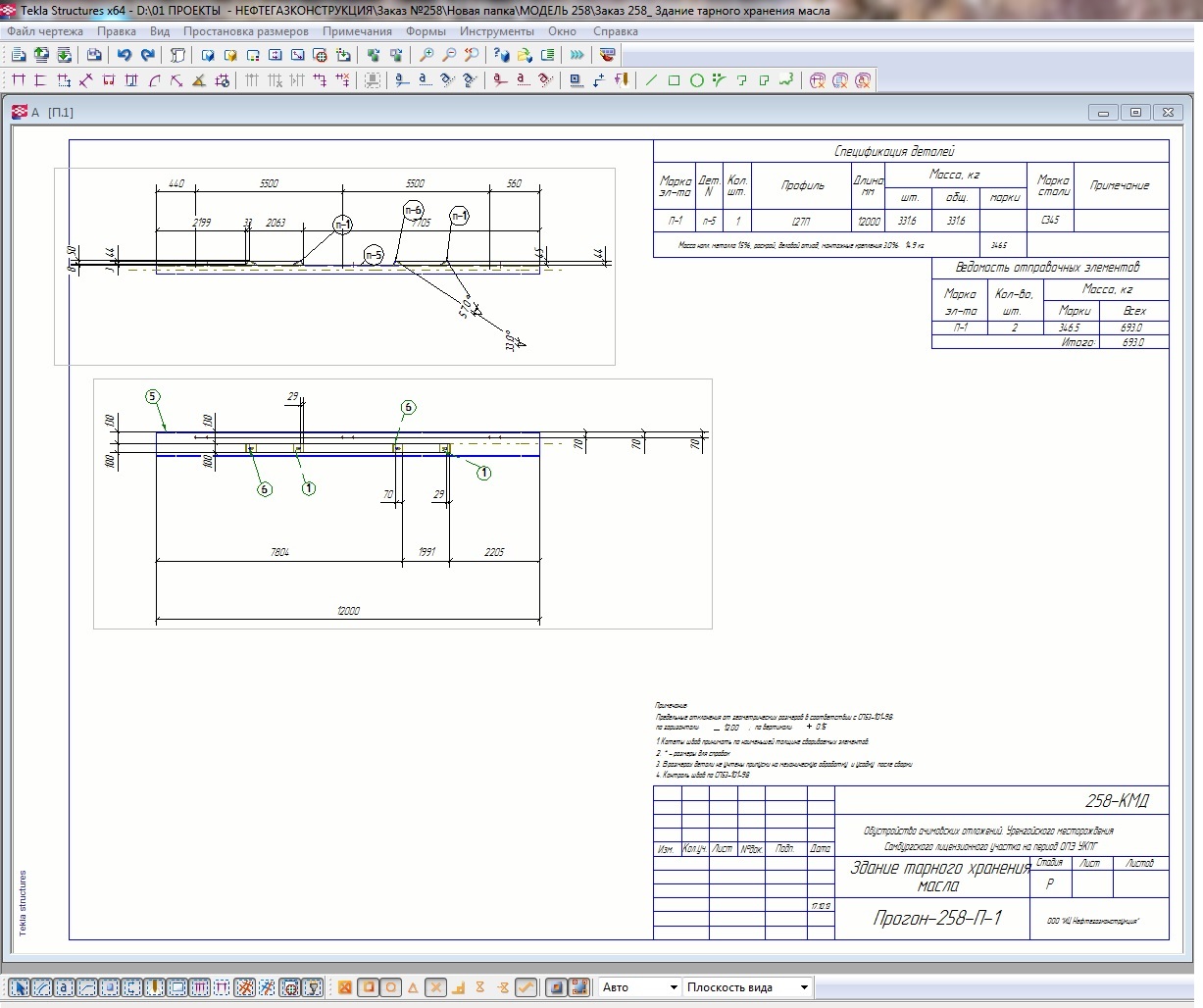The width and height of the screenshot is (1203, 1008).
Task: Click the Прогон-258-П-1 title block text
Action: [937, 919]
